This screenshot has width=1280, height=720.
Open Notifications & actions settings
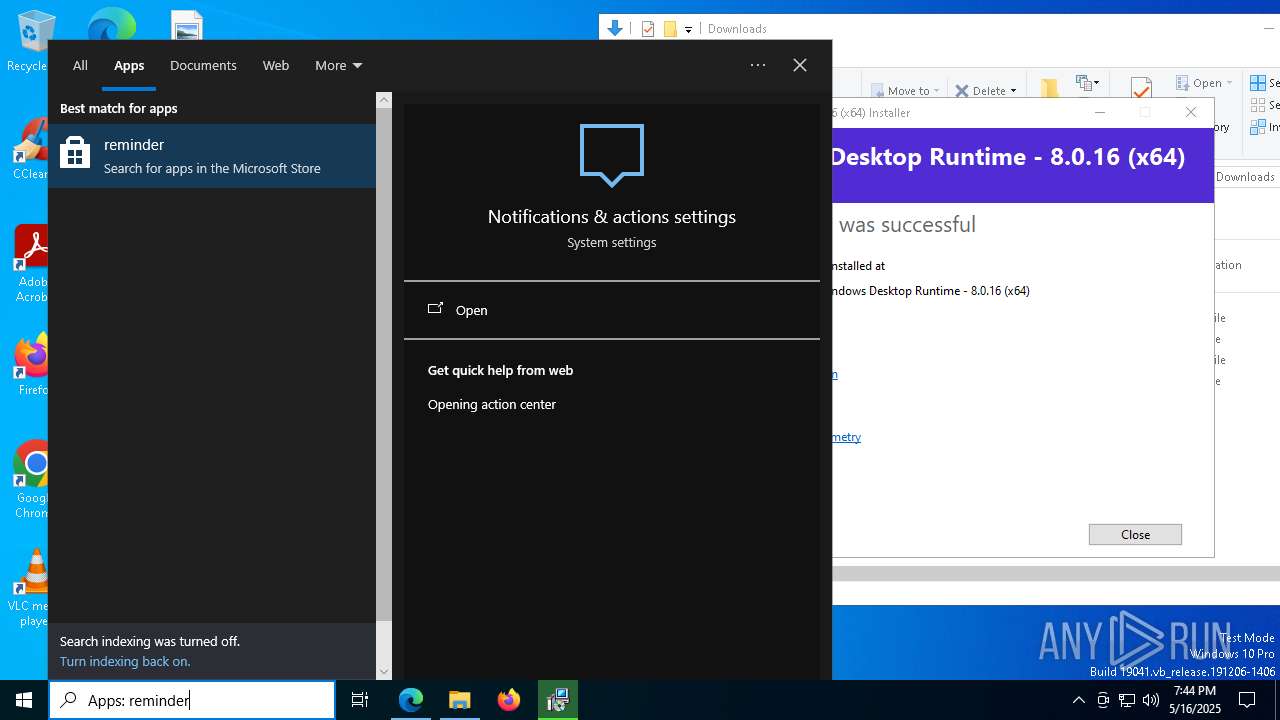(612, 310)
